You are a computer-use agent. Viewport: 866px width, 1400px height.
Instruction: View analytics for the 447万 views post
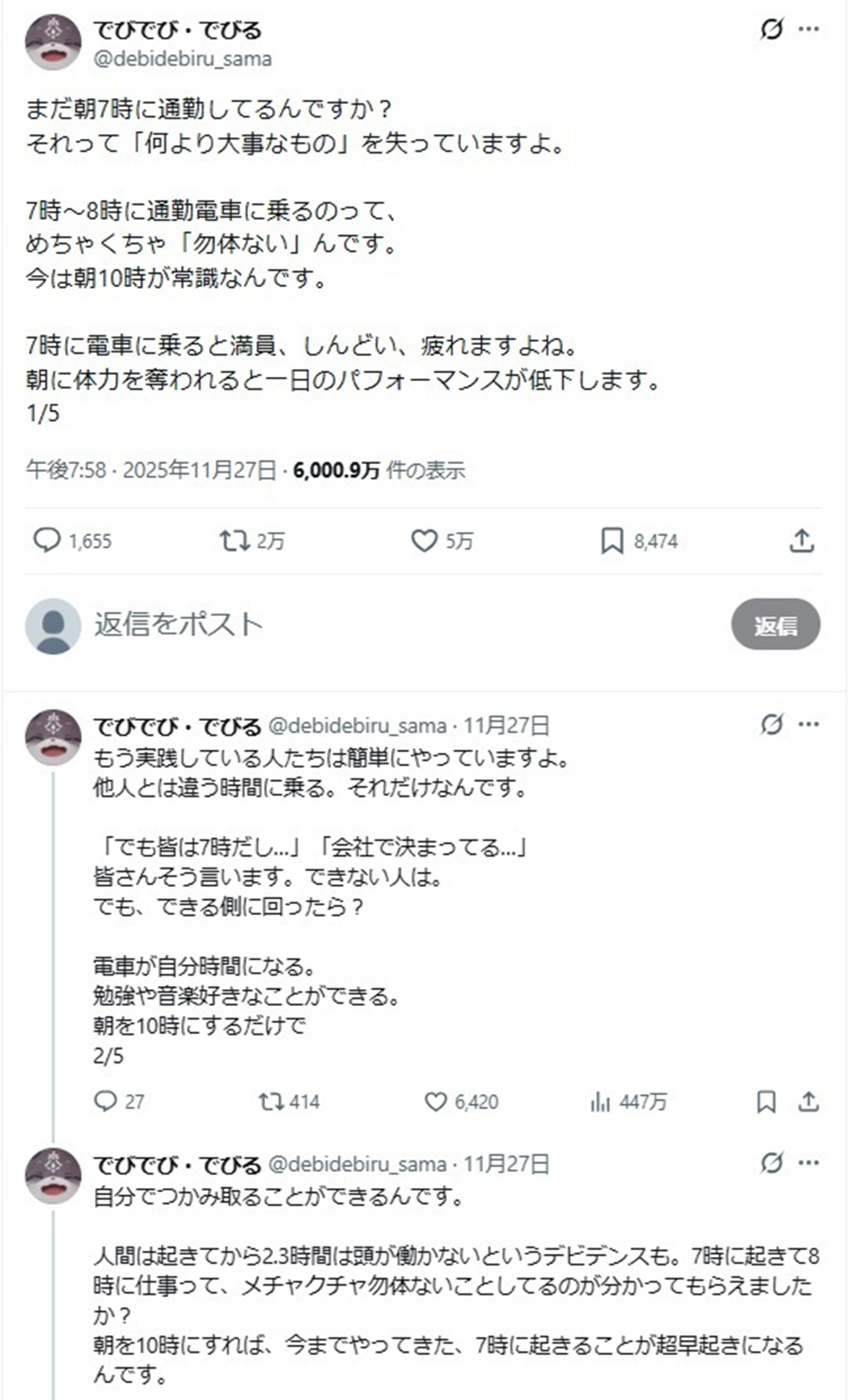(600, 1101)
